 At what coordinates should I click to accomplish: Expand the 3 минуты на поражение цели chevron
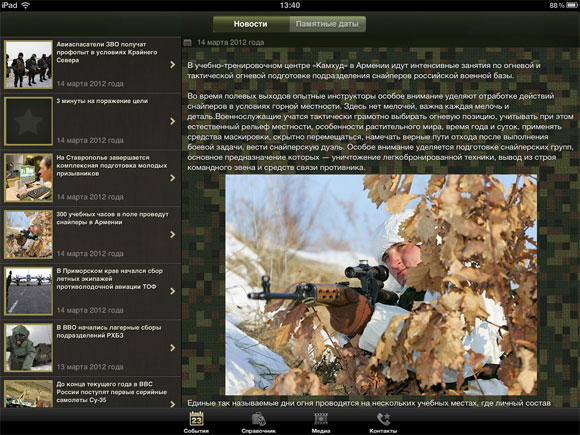172,121
